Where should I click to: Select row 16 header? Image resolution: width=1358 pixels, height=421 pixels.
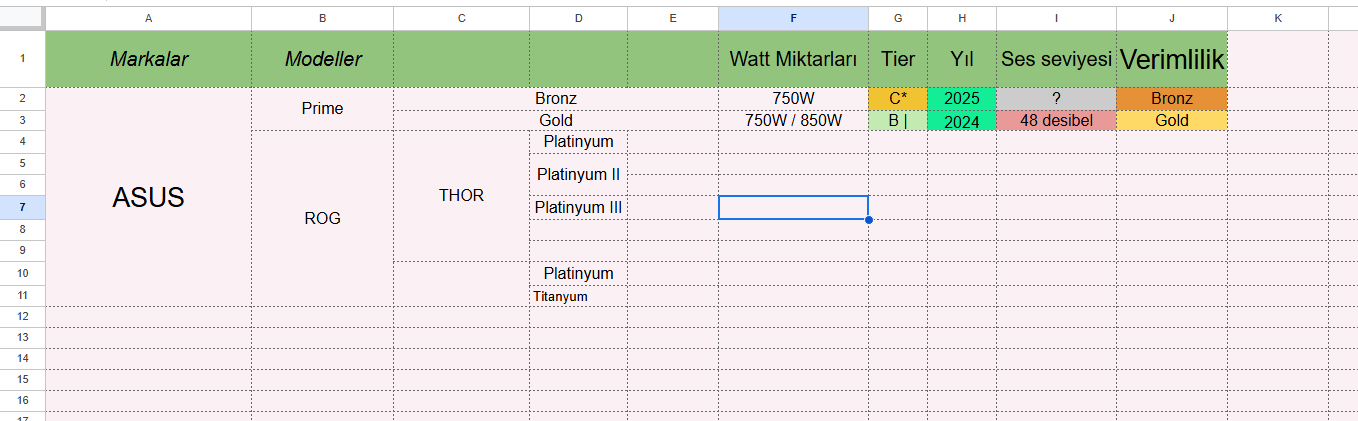pyautogui.click(x=22, y=400)
